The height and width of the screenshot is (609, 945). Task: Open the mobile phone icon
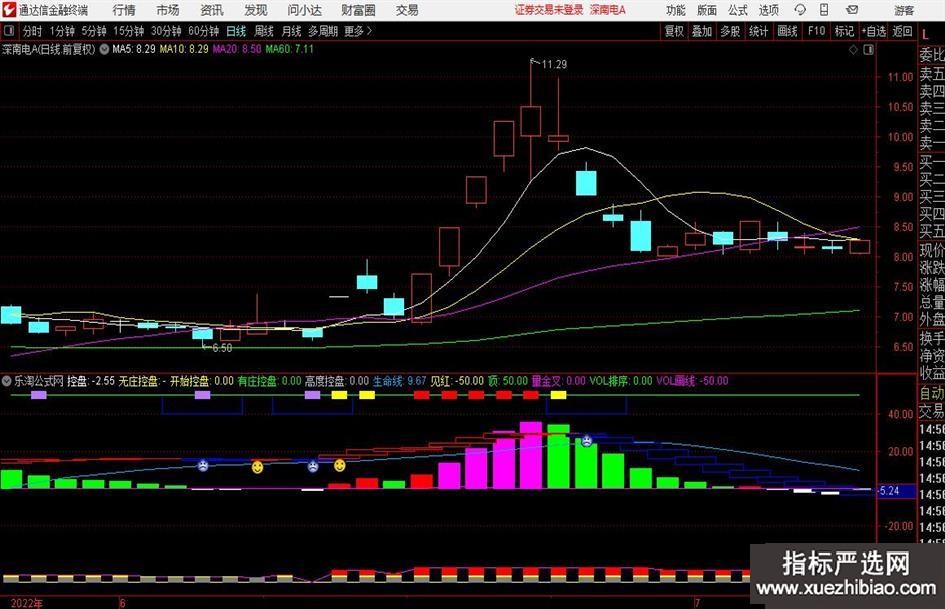824,10
